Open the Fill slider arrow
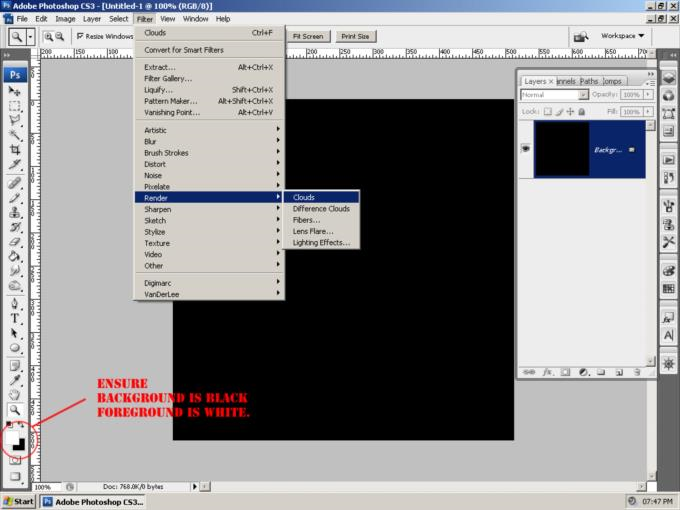680x510 pixels. (x=649, y=112)
